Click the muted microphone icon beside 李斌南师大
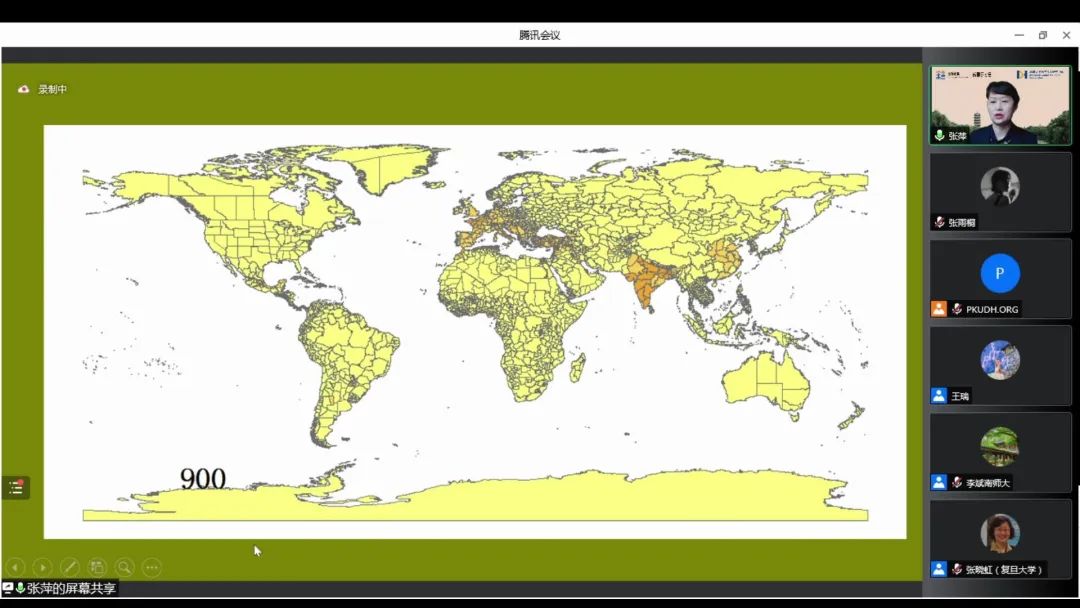This screenshot has height=608, width=1080. click(957, 483)
